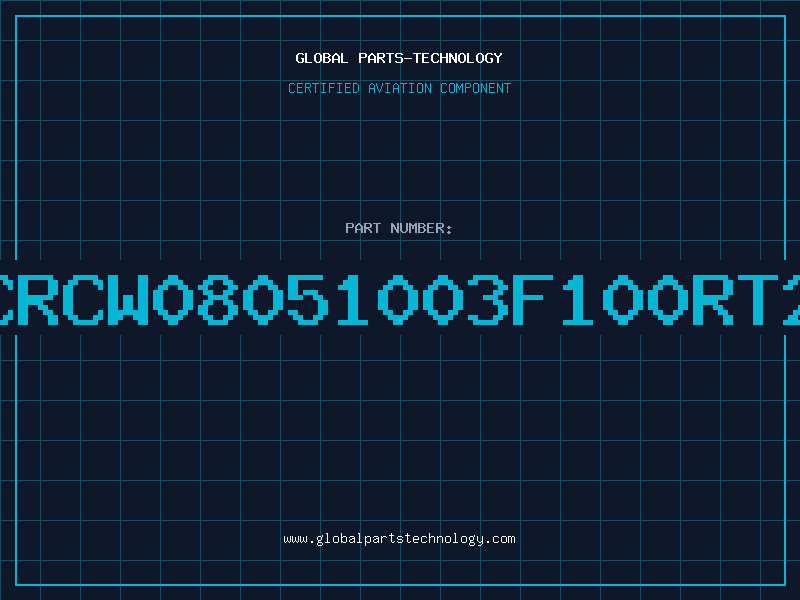Open the www.globalpartstechnology.com link
800x600 pixels.
pos(399,539)
